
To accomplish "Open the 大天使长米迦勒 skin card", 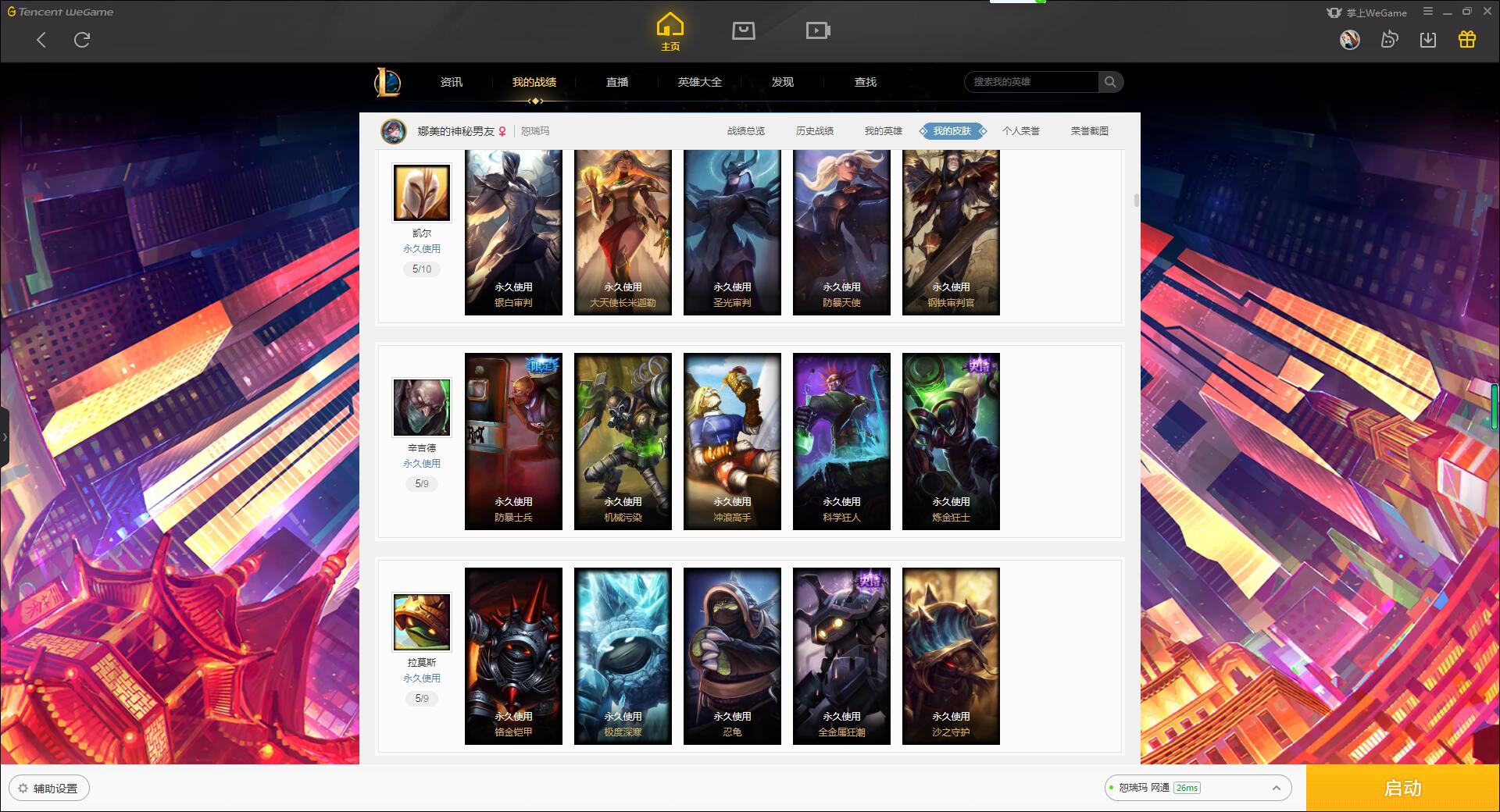I will point(623,233).
